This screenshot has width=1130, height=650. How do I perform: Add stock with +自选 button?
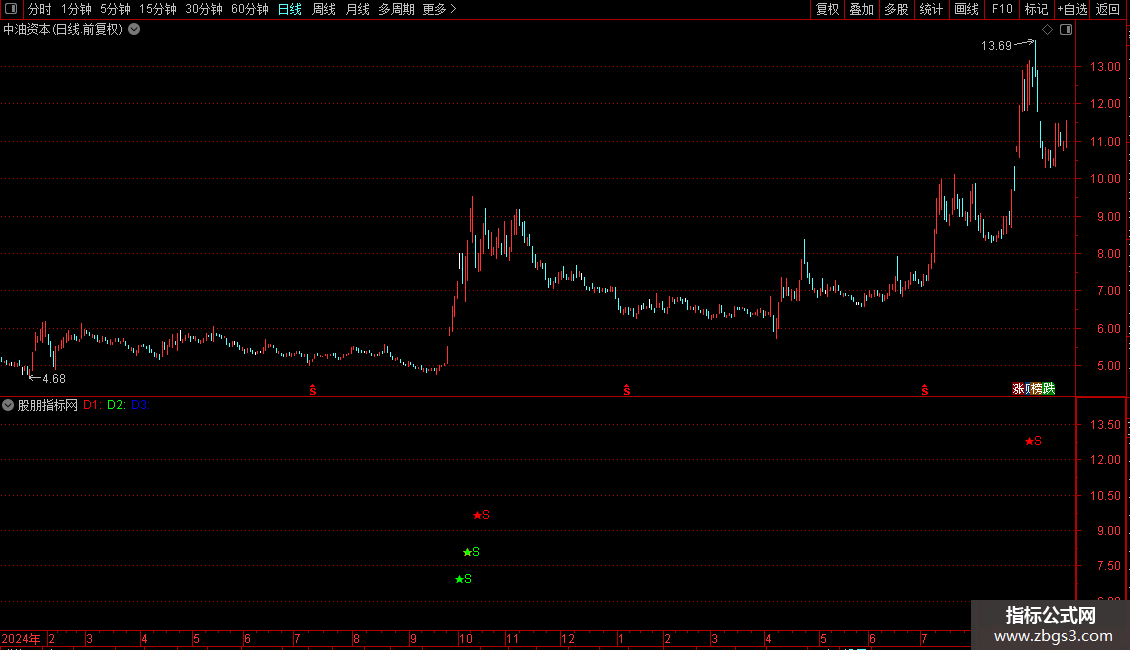click(1072, 9)
